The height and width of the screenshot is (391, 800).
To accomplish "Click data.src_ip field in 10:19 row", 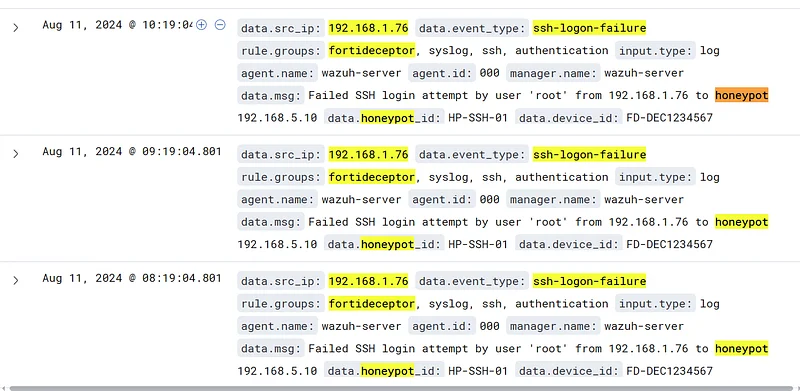I will click(281, 28).
